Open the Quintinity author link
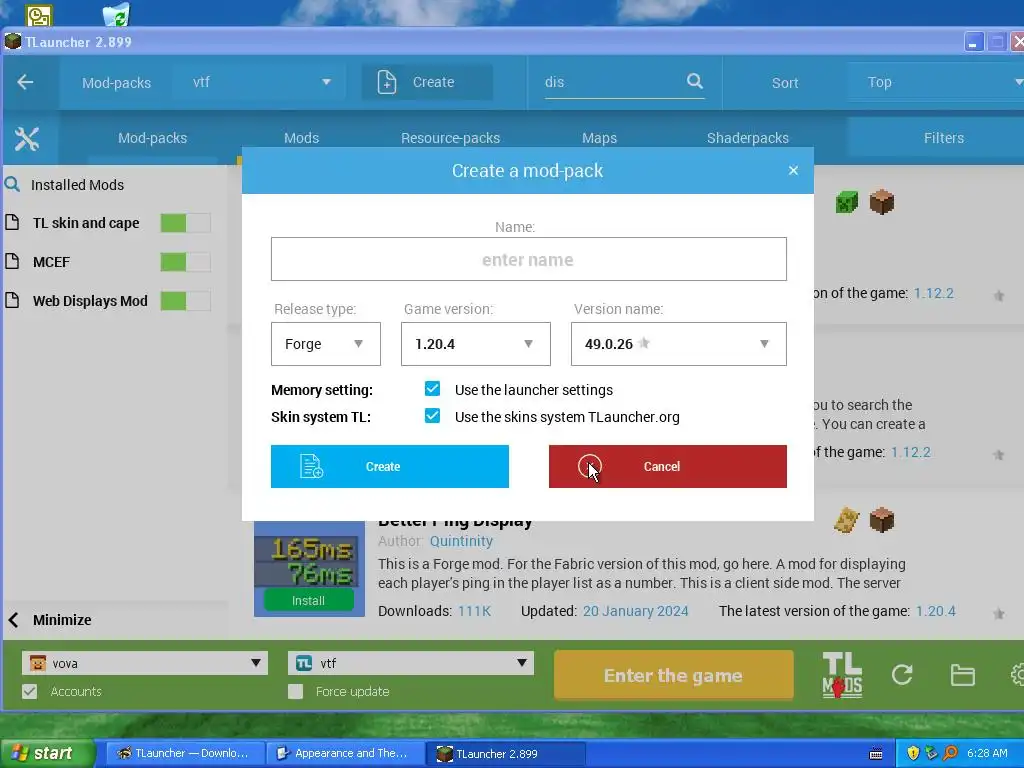 461,541
